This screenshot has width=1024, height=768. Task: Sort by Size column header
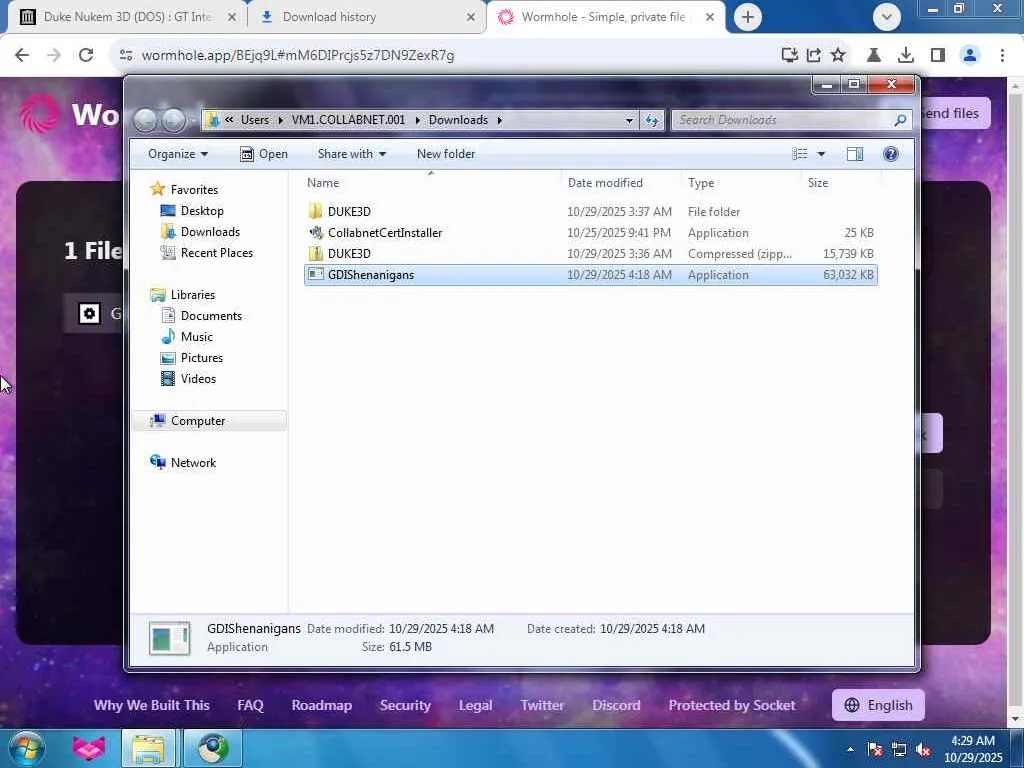coord(840,183)
